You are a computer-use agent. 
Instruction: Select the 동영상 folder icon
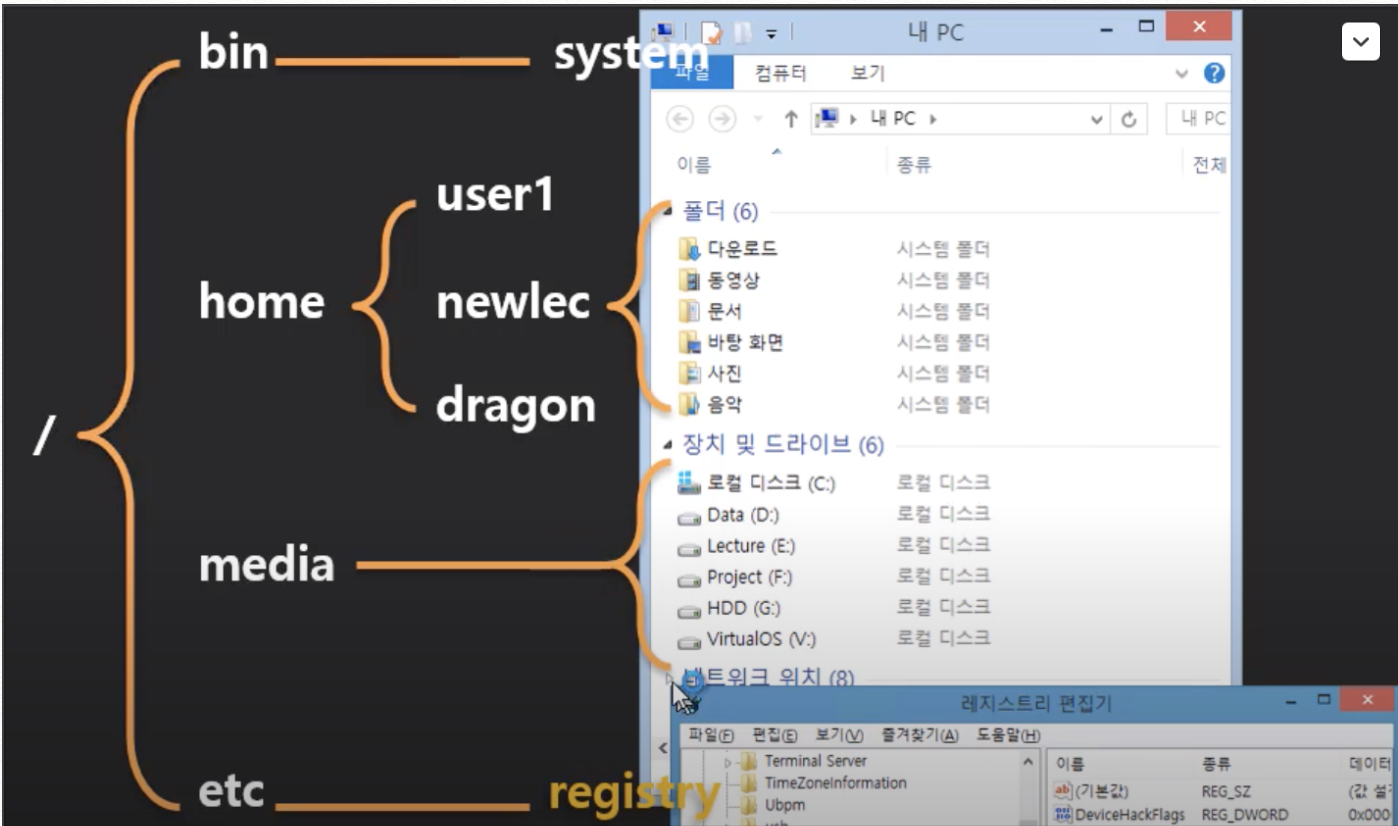pos(688,280)
